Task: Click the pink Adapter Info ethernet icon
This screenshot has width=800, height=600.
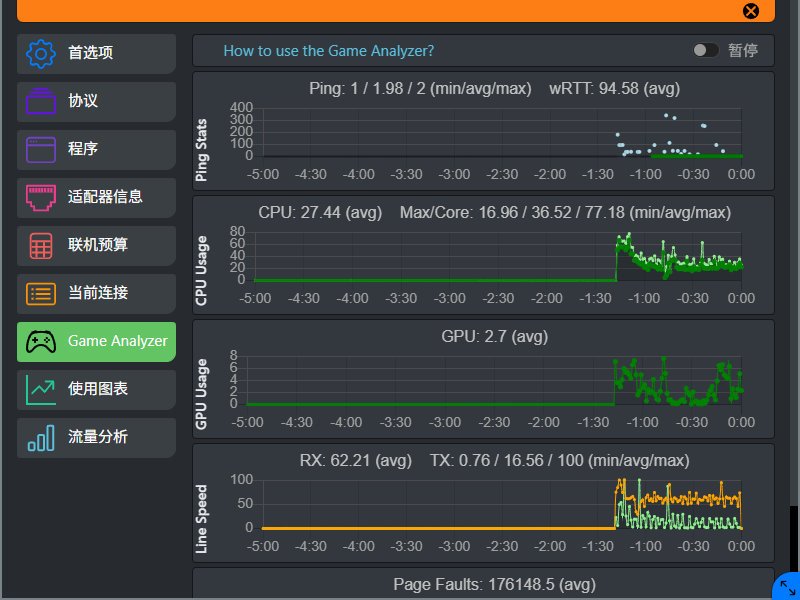Action: [x=41, y=197]
